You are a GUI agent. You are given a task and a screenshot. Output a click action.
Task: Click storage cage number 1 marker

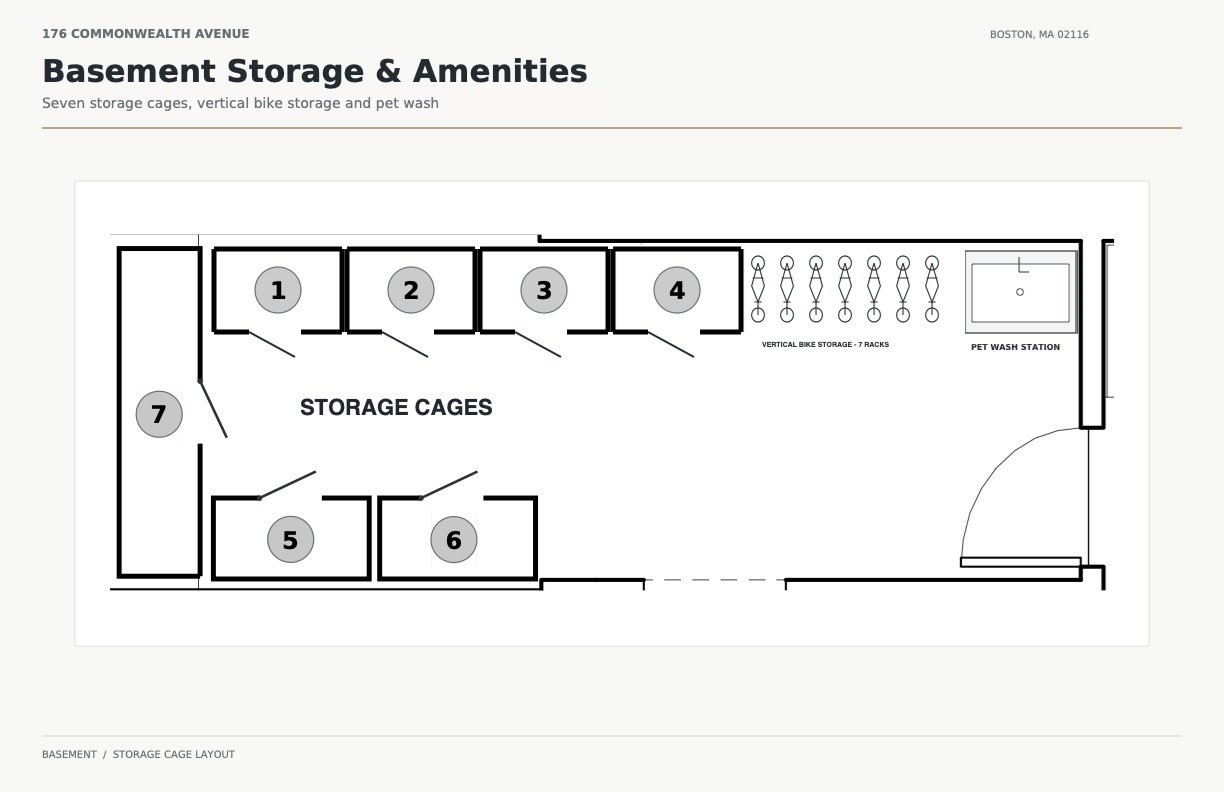278,290
